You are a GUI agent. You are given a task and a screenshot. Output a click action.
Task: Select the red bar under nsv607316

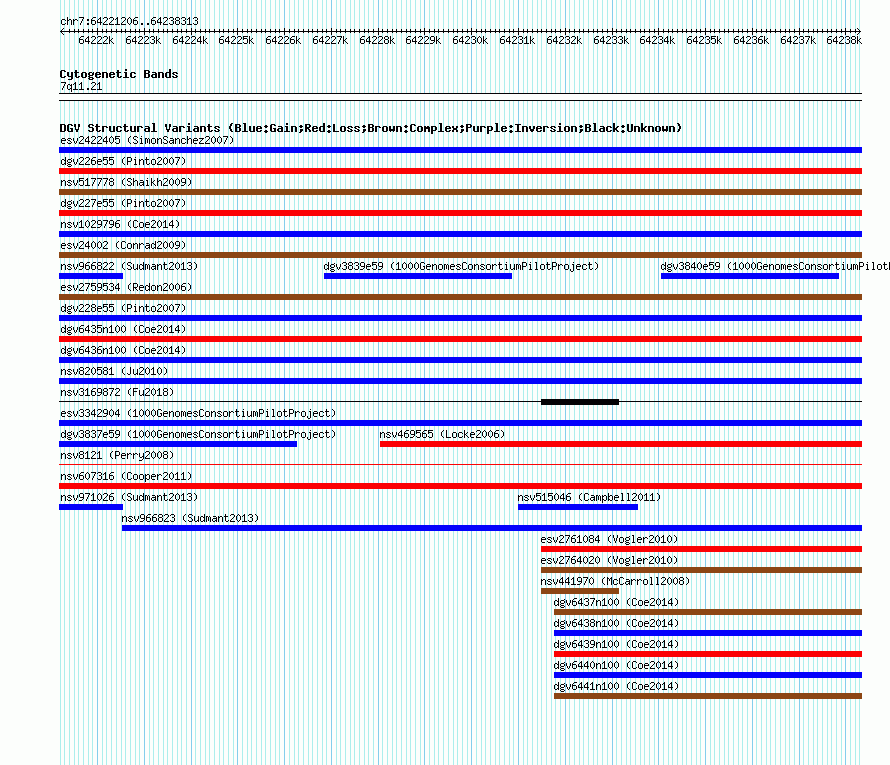click(460, 486)
